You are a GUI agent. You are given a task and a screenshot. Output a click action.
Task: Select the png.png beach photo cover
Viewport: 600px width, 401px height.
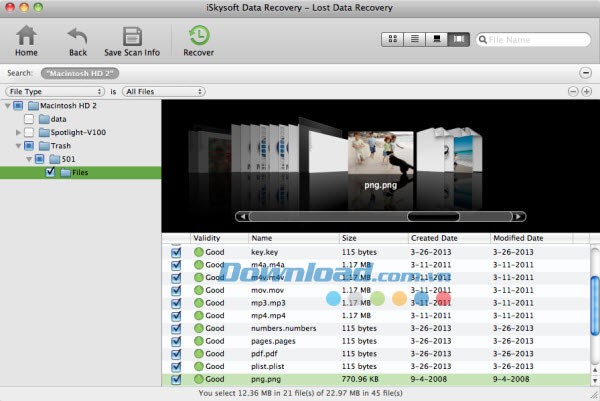point(381,153)
